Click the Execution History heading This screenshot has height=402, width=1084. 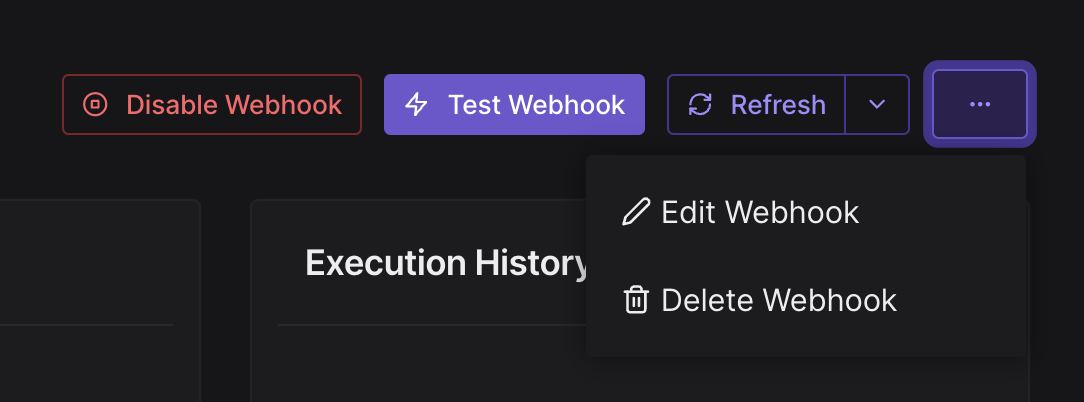click(x=447, y=263)
